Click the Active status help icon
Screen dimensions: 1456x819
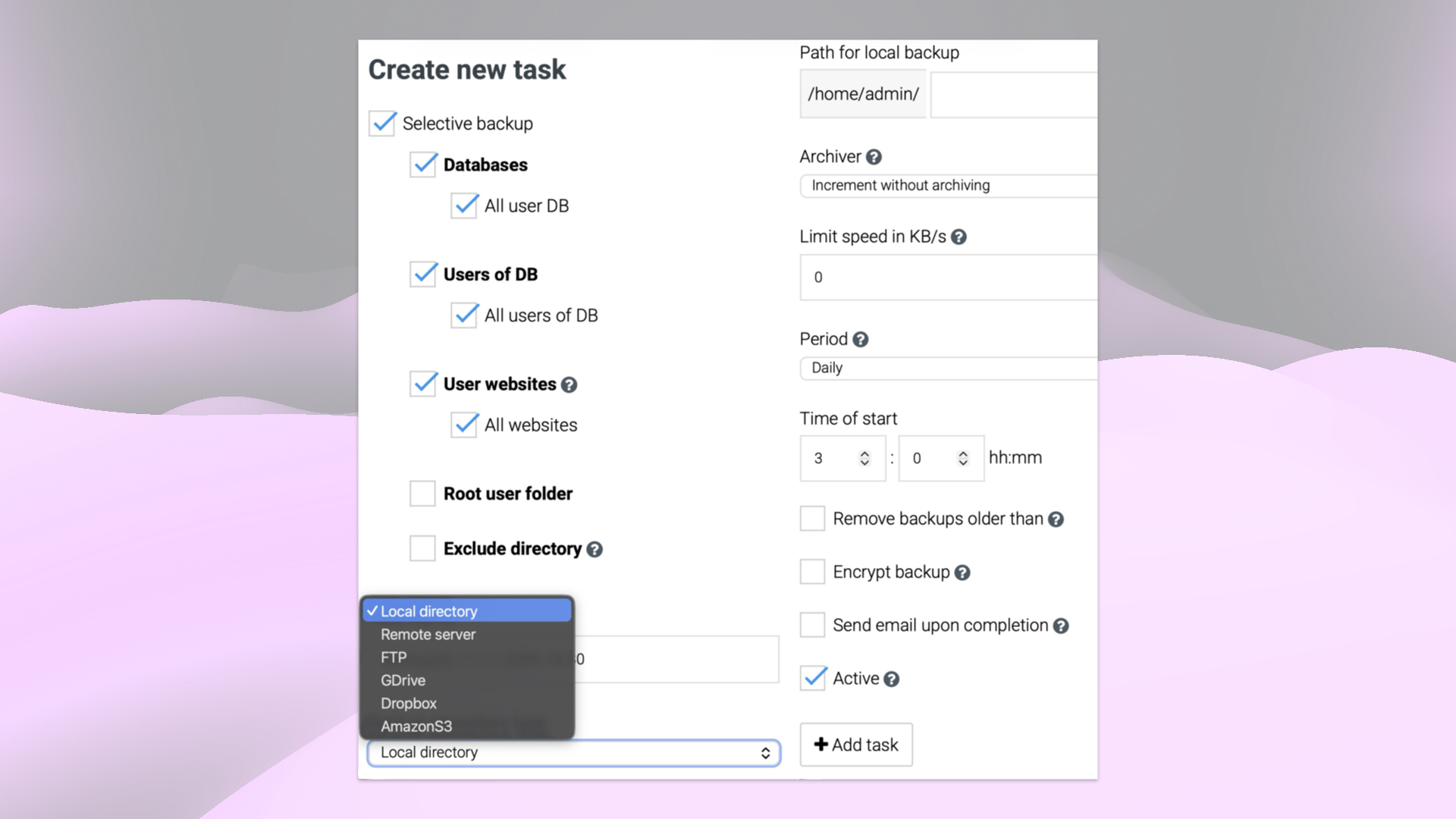(x=892, y=679)
